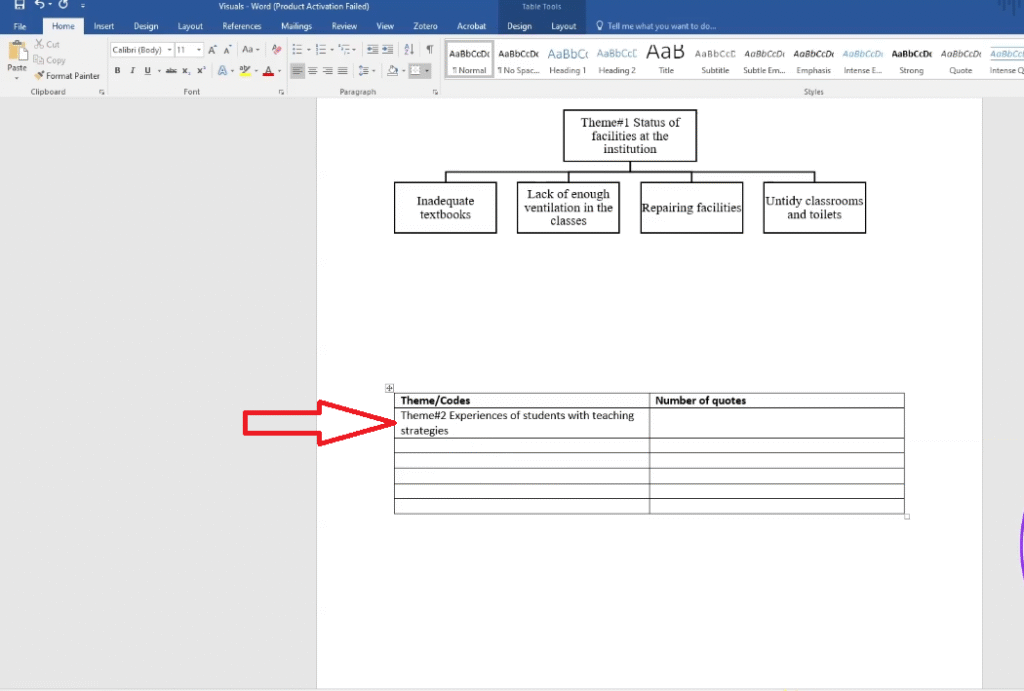Open the Insert ribbon tab

tap(104, 26)
